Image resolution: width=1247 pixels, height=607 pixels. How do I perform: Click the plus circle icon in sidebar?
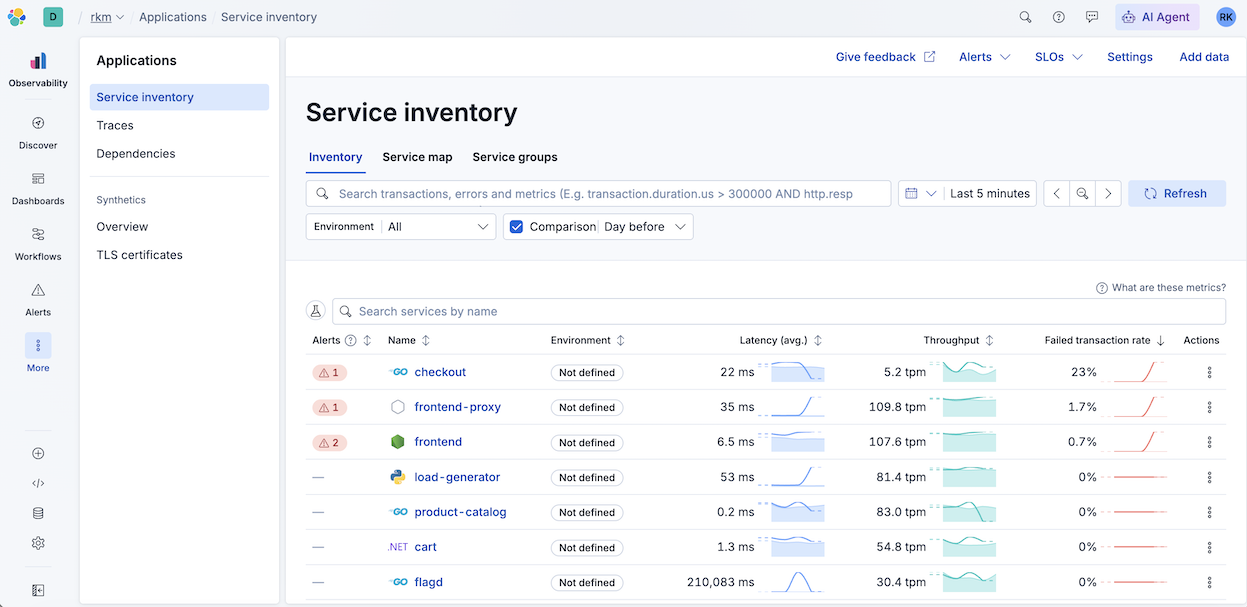coord(38,453)
